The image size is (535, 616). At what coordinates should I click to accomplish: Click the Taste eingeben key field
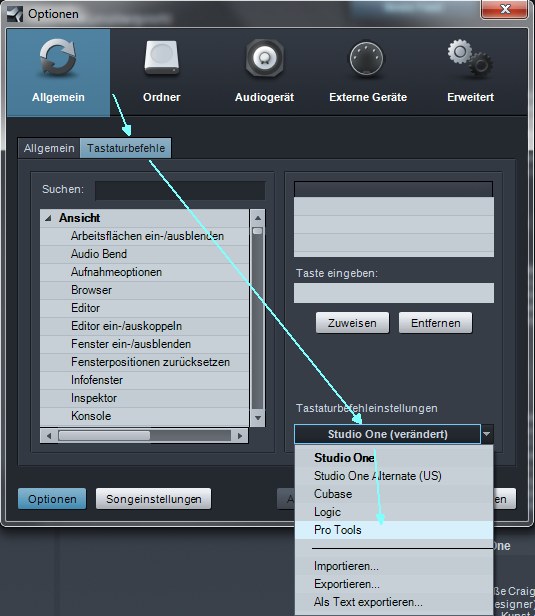(394, 293)
